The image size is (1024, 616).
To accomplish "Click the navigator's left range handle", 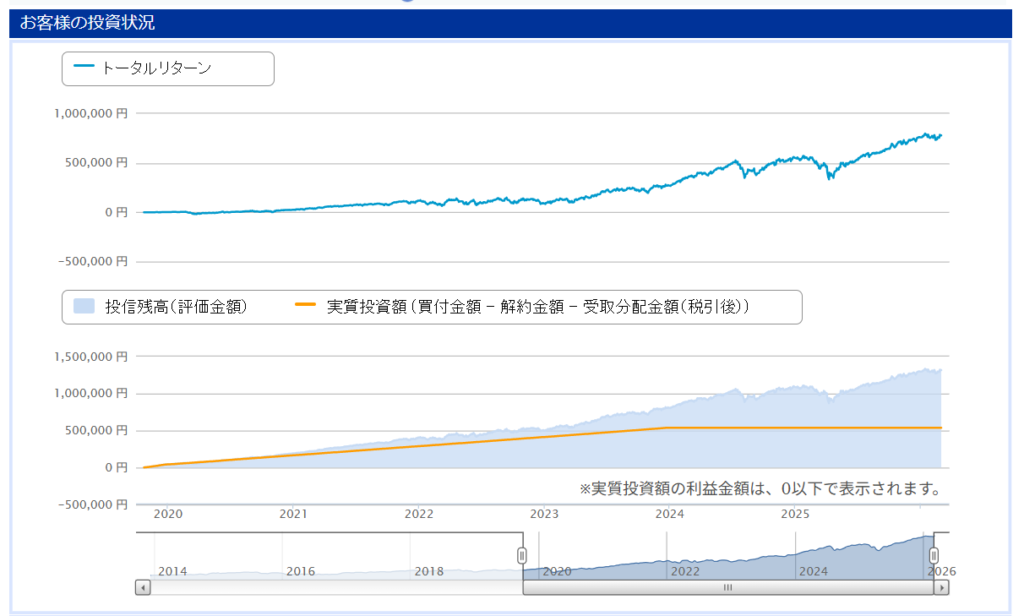I will pyautogui.click(x=522, y=555).
